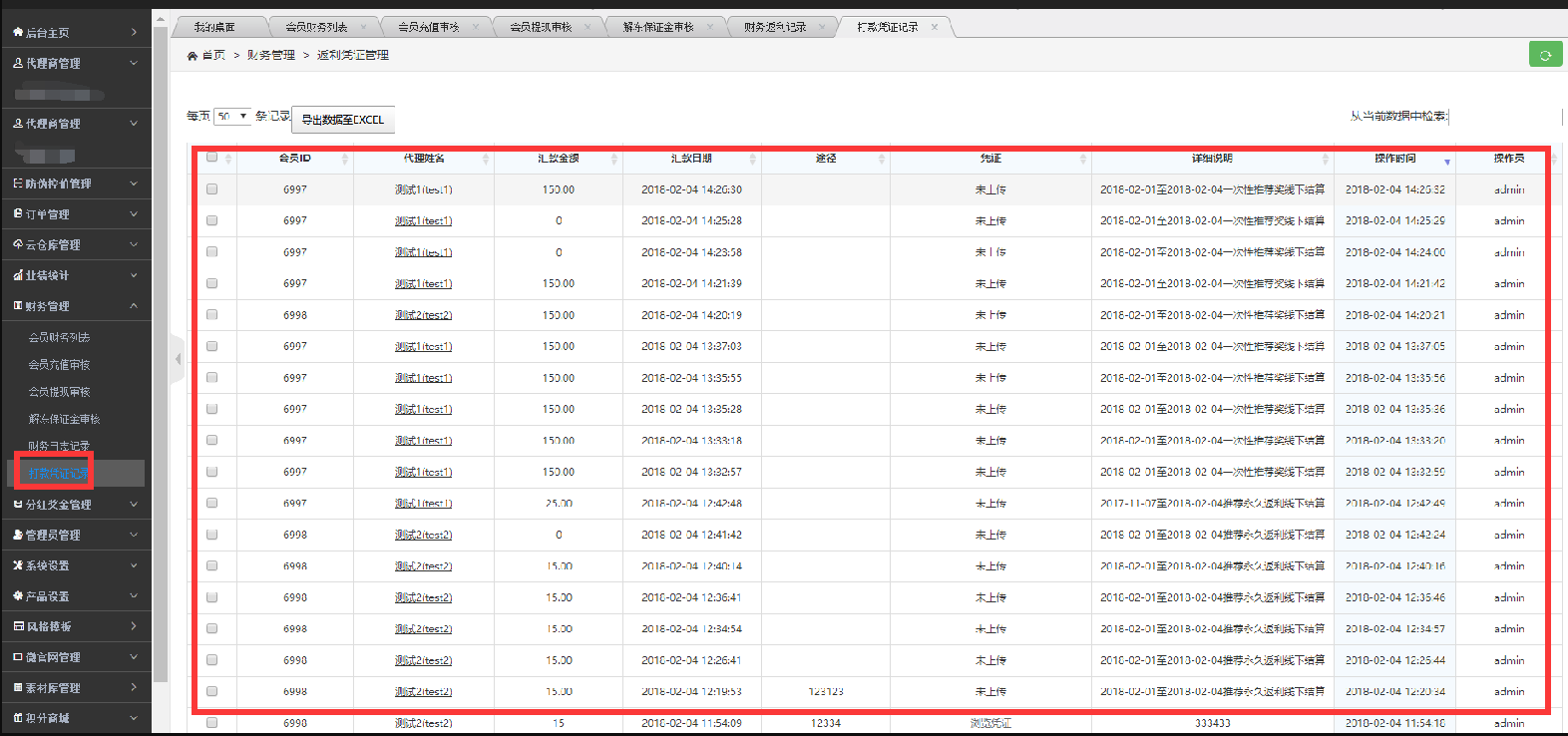Open the 每页 50 records-per-page dropdown

232,117
